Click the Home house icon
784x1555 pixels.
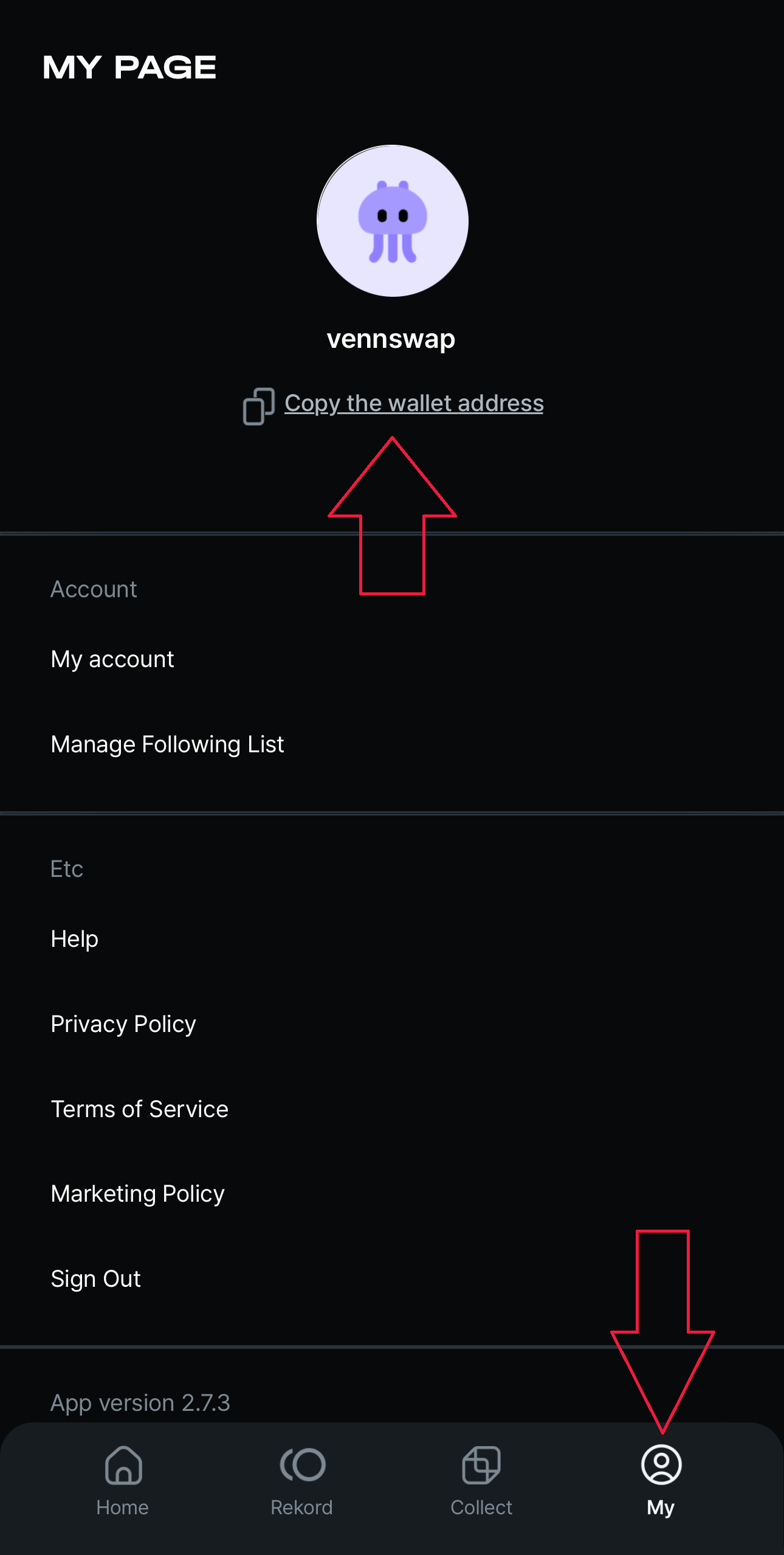(123, 1465)
